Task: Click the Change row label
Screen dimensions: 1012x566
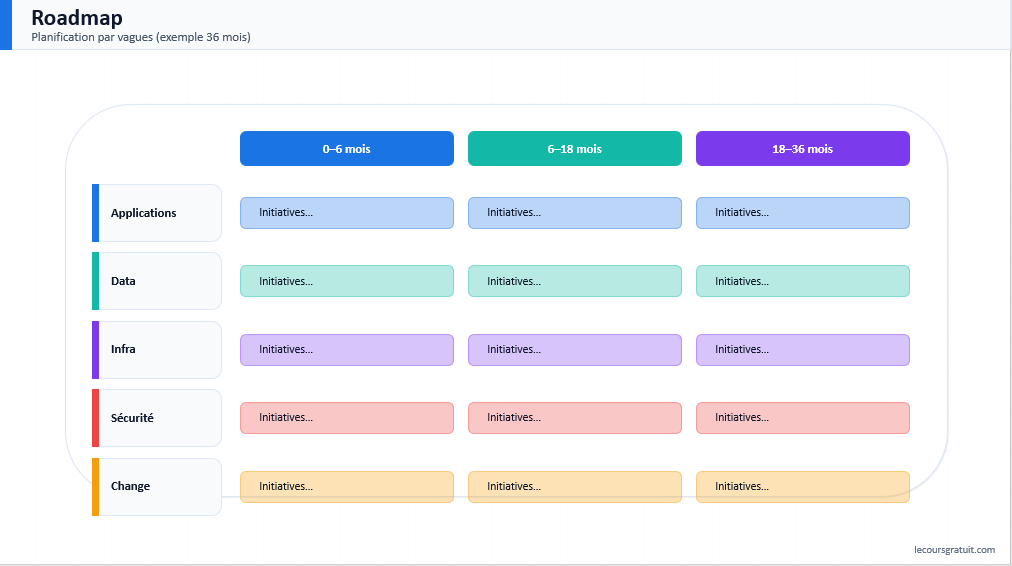Action: point(157,487)
